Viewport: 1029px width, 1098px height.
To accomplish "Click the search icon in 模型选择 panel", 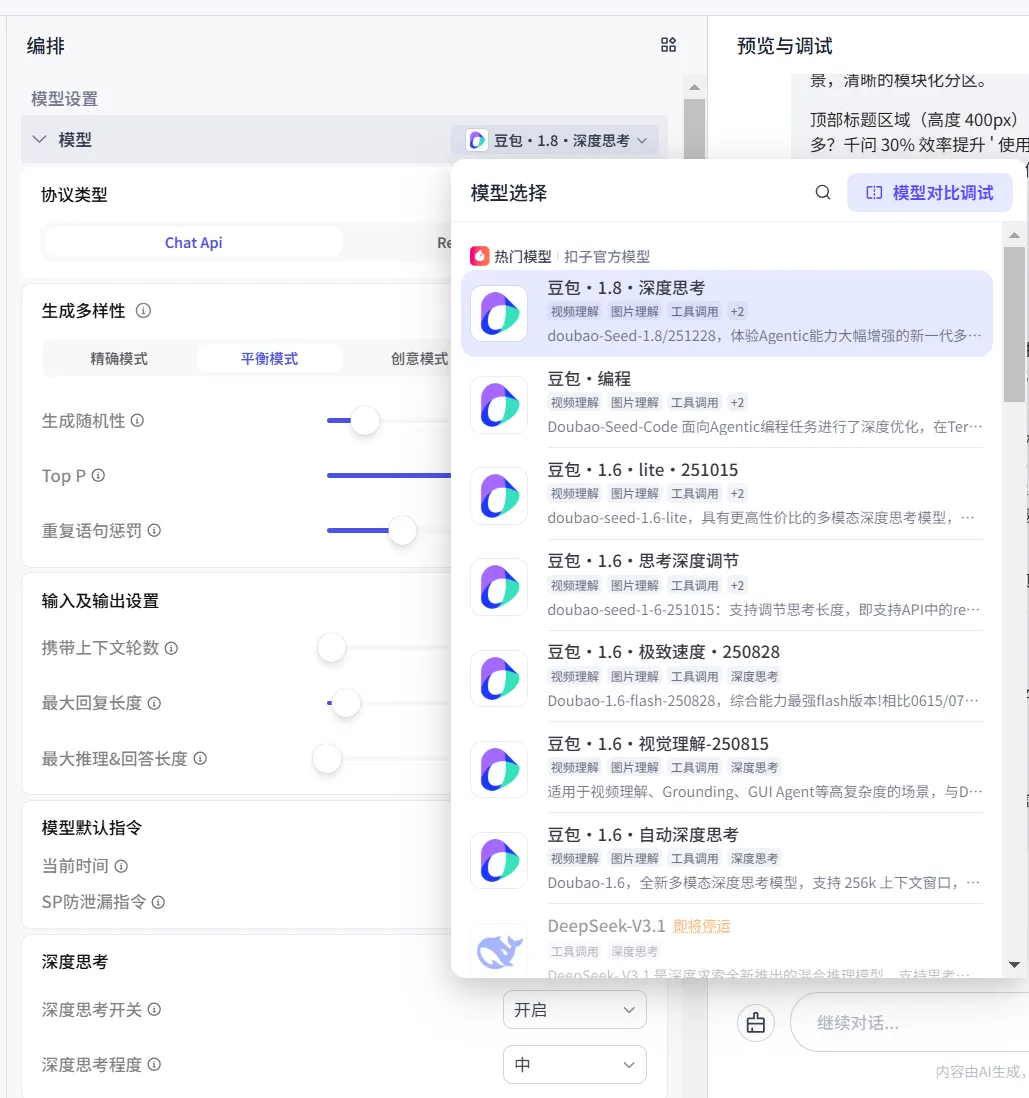I will click(x=823, y=193).
